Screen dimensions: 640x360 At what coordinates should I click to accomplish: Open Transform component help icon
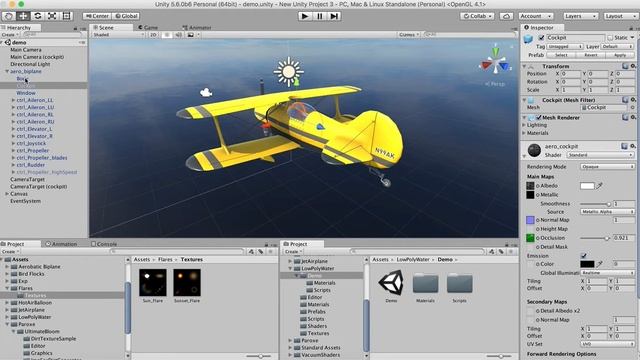(625, 66)
